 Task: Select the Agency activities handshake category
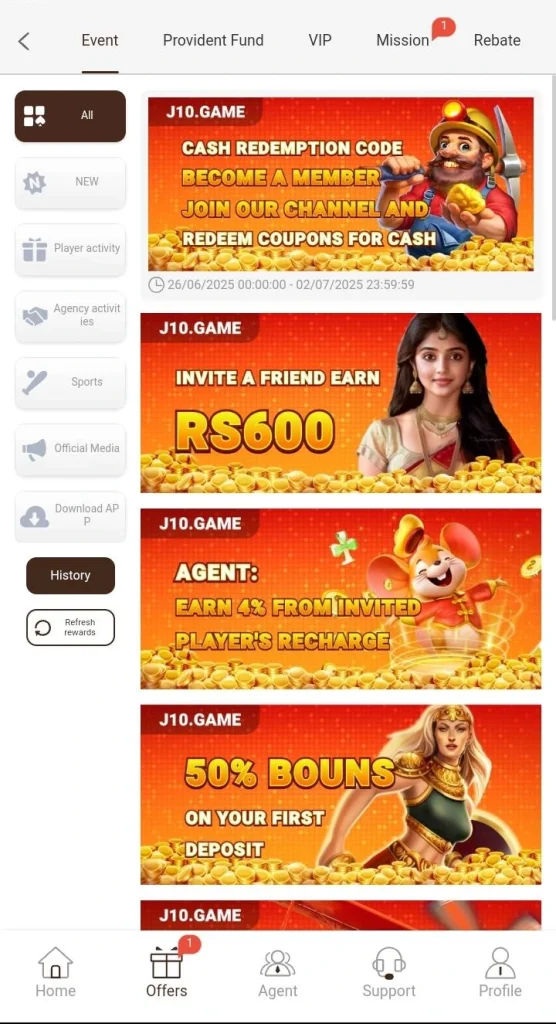click(x=71, y=316)
